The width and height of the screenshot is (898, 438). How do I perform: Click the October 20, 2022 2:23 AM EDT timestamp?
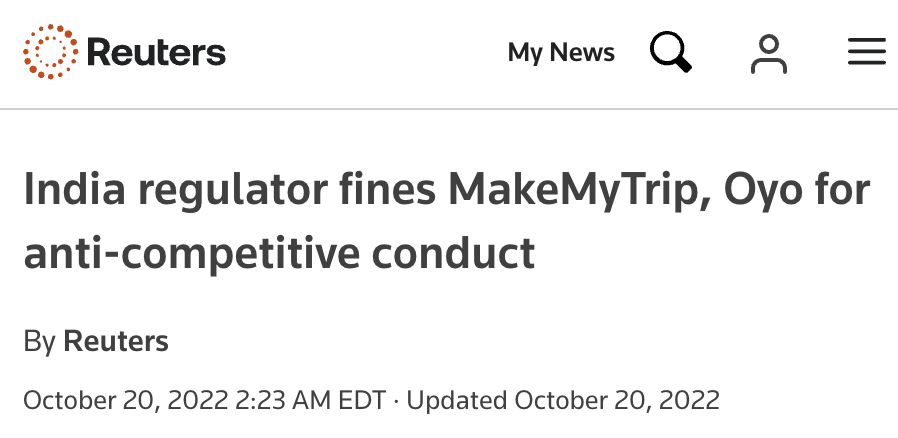click(x=204, y=400)
